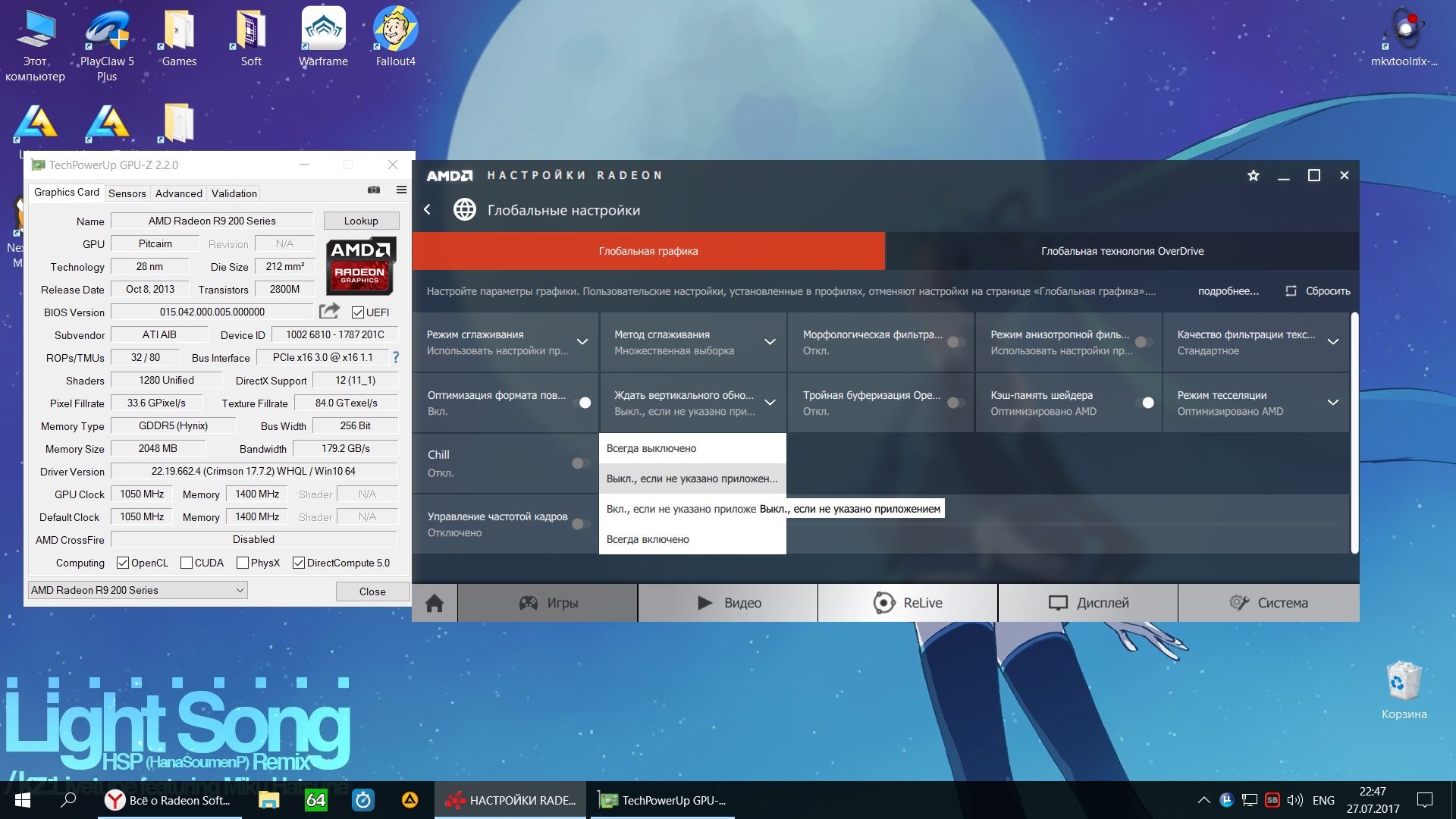1456x819 pixels.
Task: Open the blue timer app on taskbar
Action: pos(363,800)
